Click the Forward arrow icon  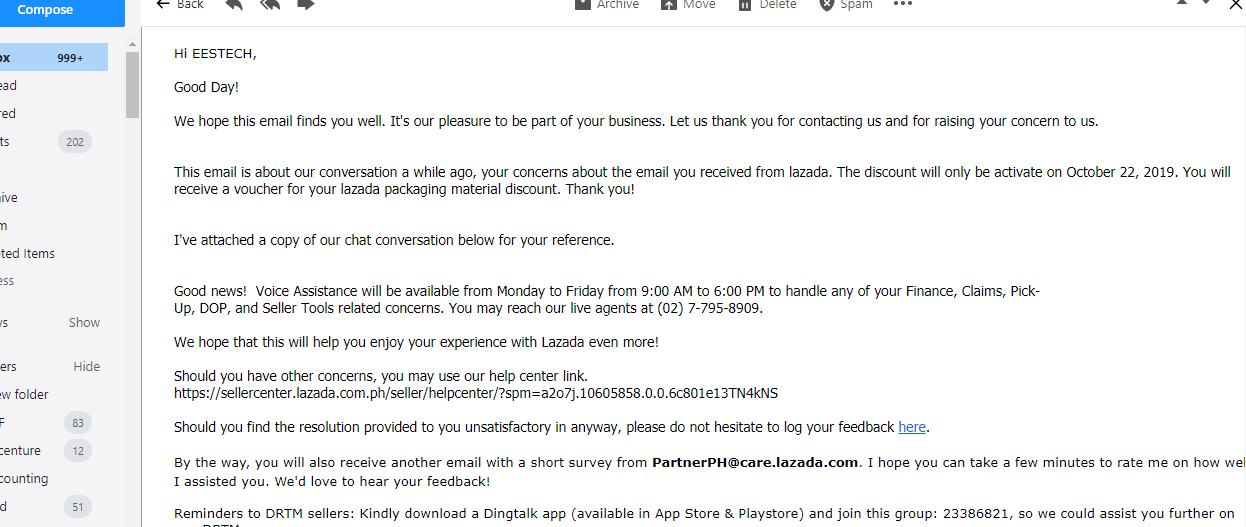306,4
